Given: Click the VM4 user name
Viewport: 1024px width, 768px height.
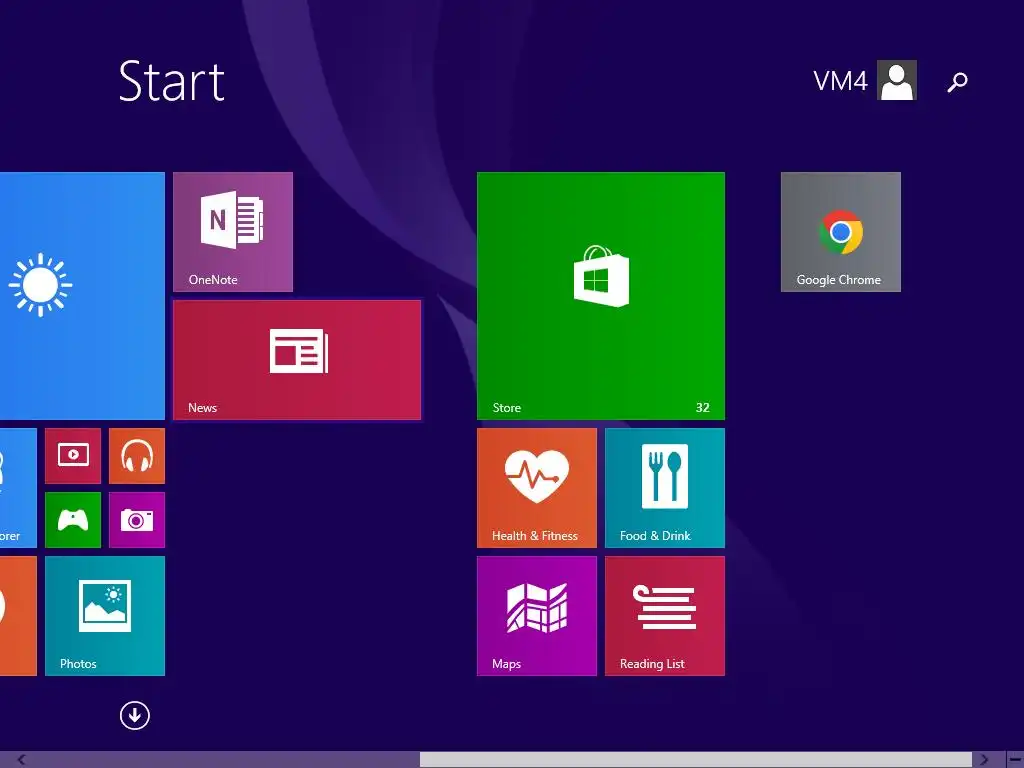Looking at the screenshot, I should point(840,81).
